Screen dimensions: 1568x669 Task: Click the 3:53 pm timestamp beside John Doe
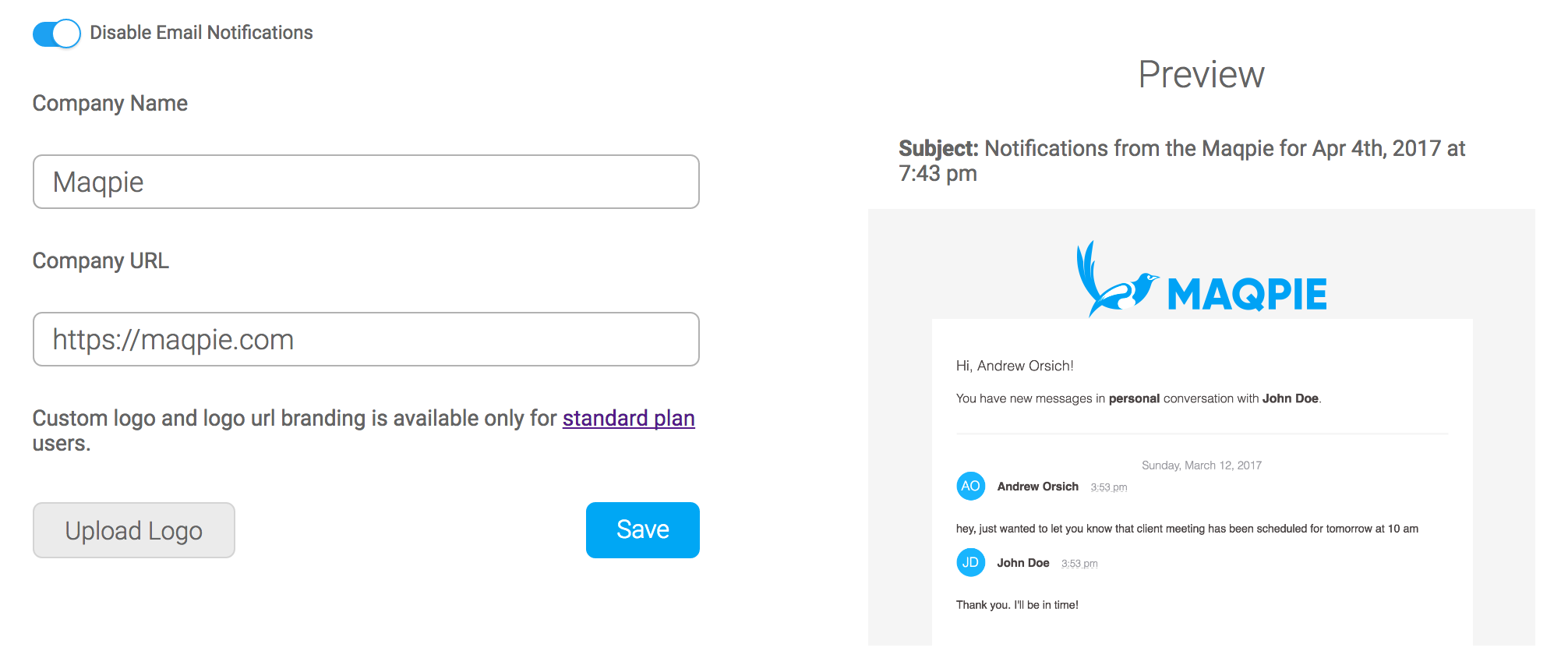point(1079,562)
